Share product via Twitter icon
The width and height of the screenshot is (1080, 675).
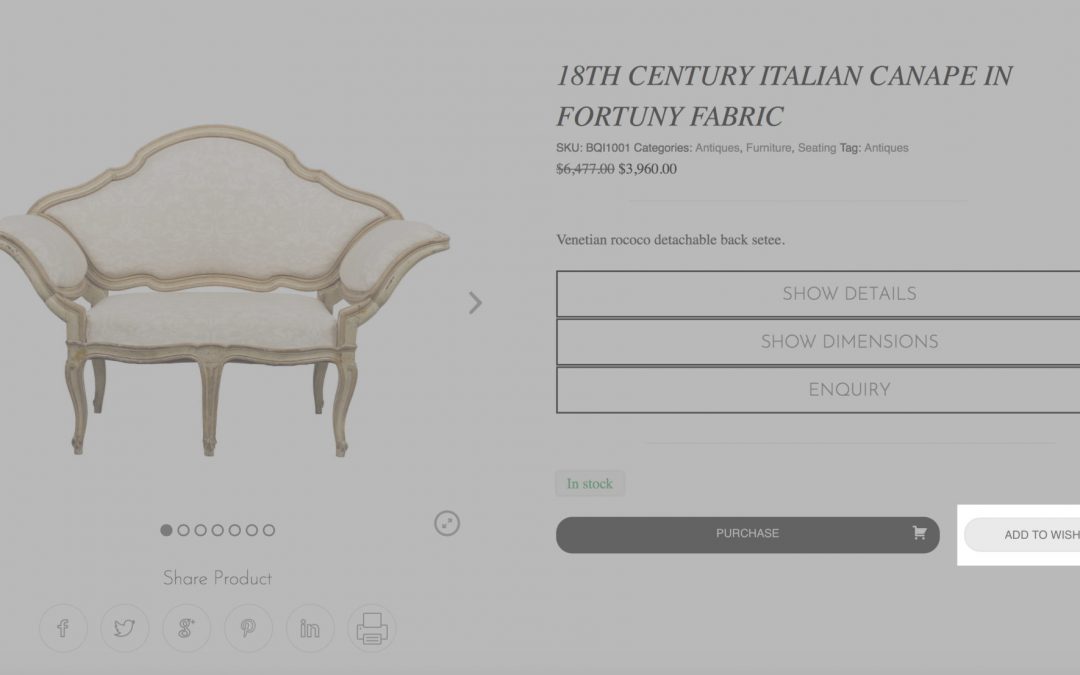tap(125, 628)
